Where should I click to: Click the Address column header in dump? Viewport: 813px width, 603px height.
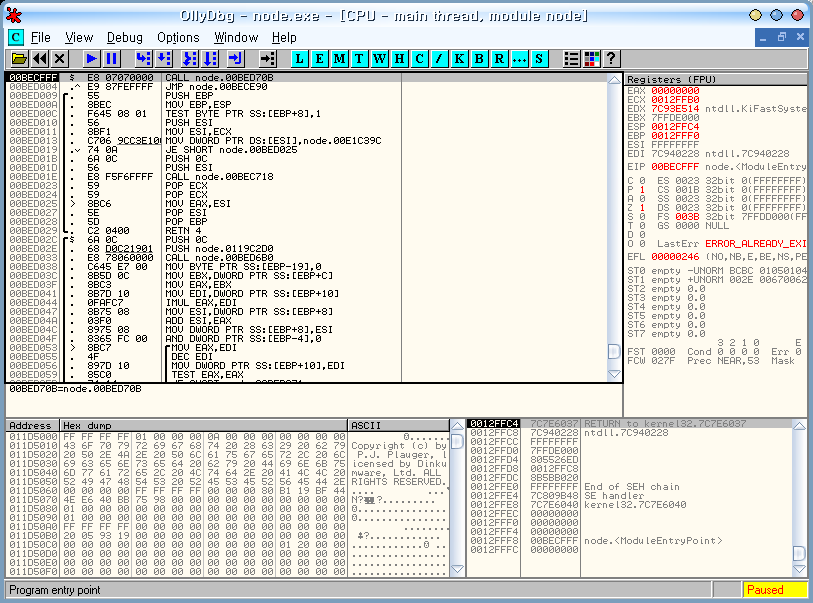pos(32,425)
